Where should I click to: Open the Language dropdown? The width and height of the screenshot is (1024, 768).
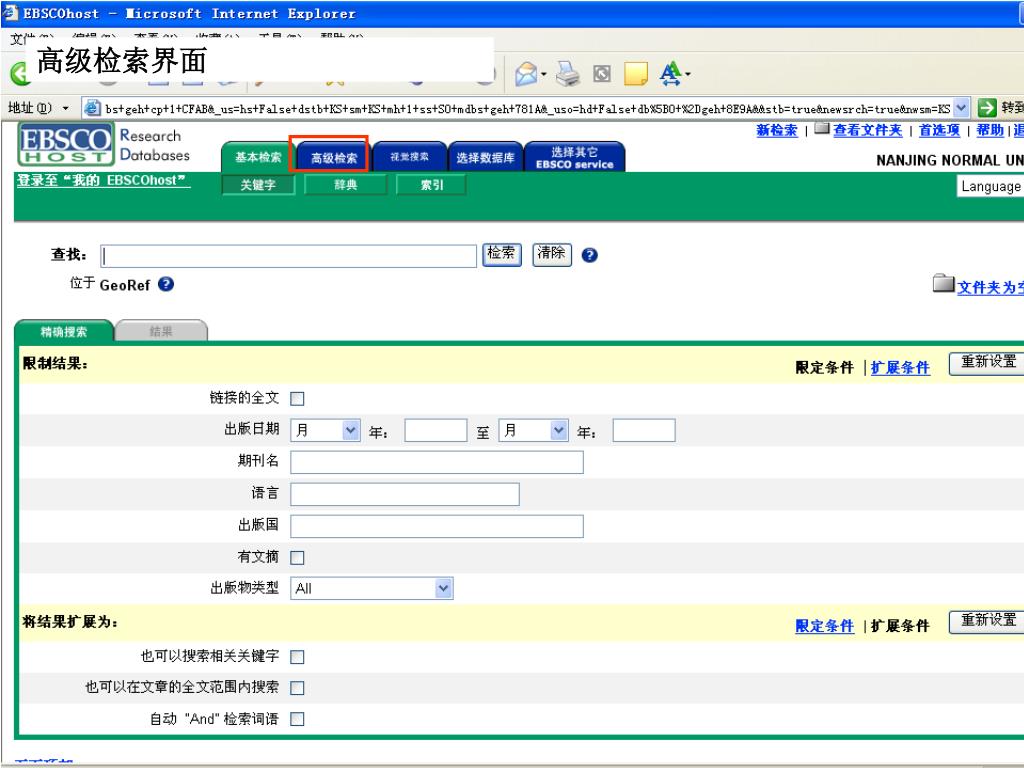(x=990, y=186)
